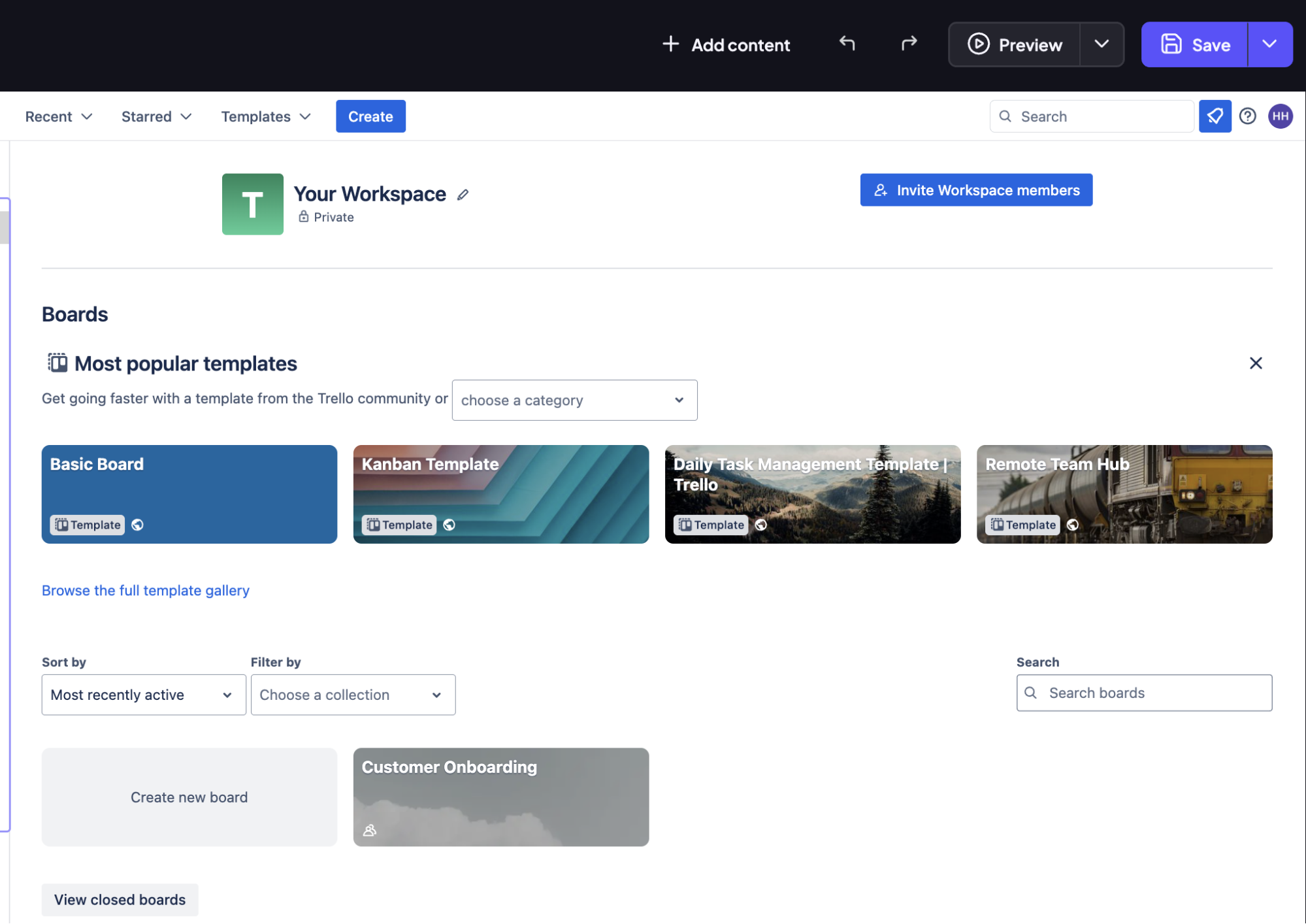
Task: Follow Browse the full template gallery link
Action: (145, 590)
